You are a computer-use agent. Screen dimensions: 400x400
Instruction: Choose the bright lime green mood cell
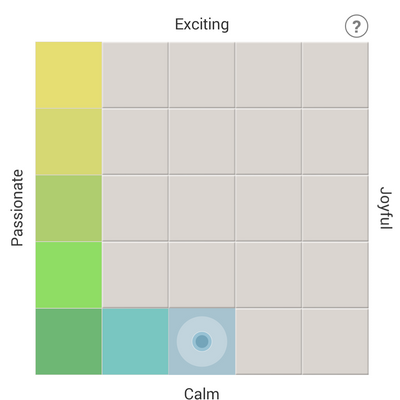click(x=69, y=275)
